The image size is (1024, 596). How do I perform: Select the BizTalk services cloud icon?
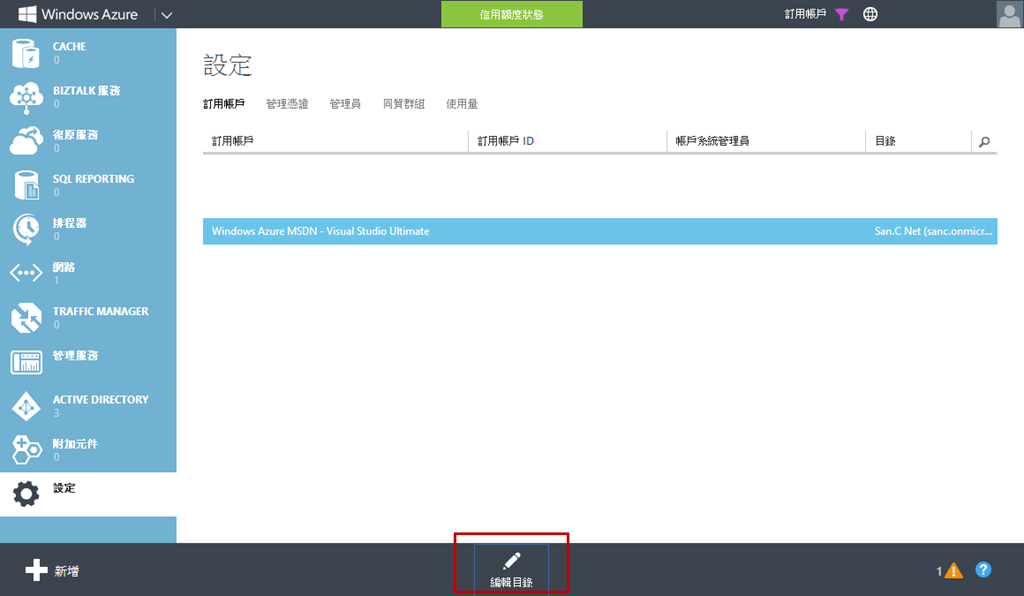[x=26, y=98]
